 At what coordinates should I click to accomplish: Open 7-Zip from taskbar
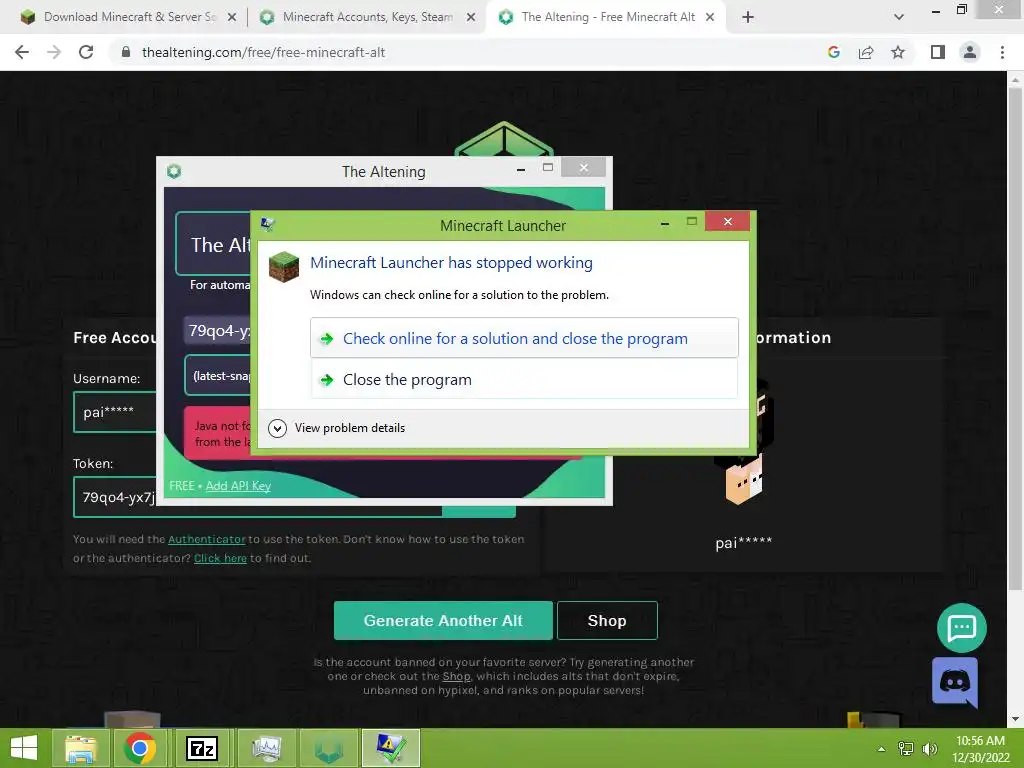pyautogui.click(x=202, y=748)
